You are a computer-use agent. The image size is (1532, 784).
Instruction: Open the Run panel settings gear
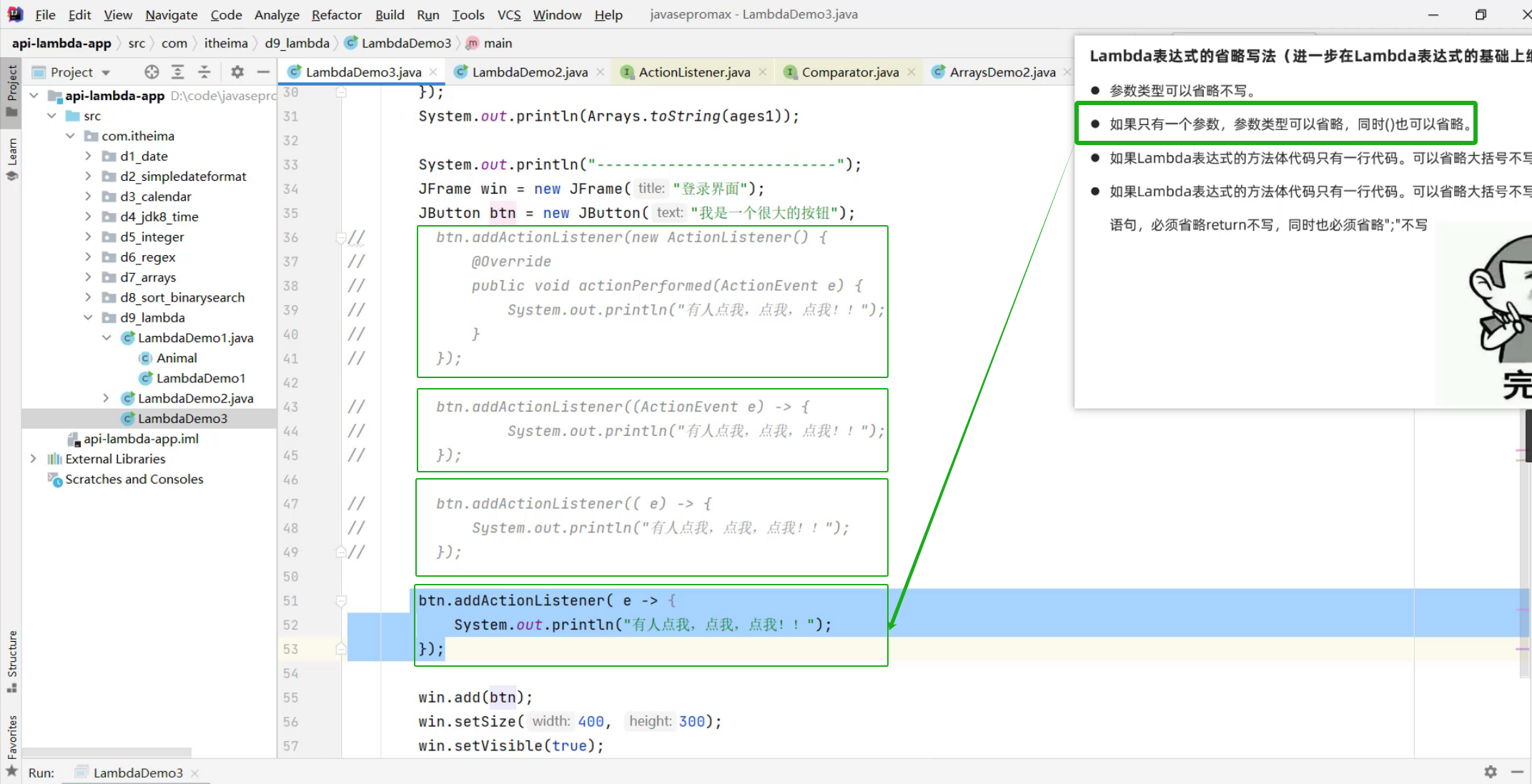[1491, 772]
